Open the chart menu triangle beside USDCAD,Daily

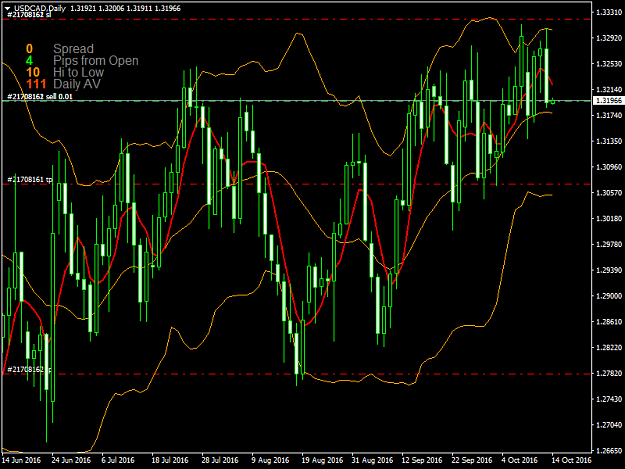tap(7, 8)
